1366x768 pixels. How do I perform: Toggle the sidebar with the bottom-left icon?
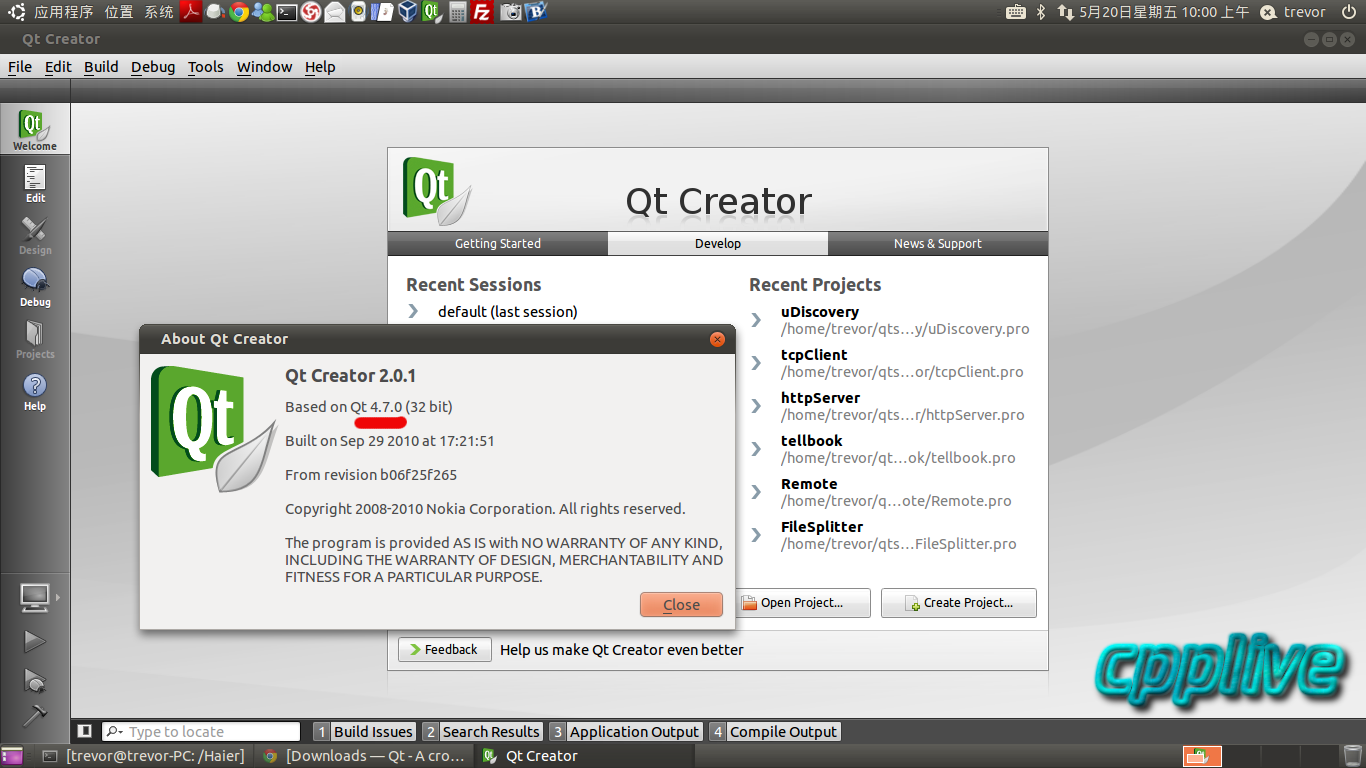tap(85, 732)
